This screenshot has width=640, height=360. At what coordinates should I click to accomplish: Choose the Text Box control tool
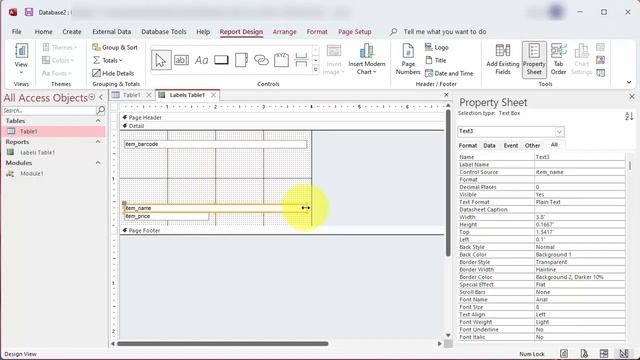click(x=181, y=60)
